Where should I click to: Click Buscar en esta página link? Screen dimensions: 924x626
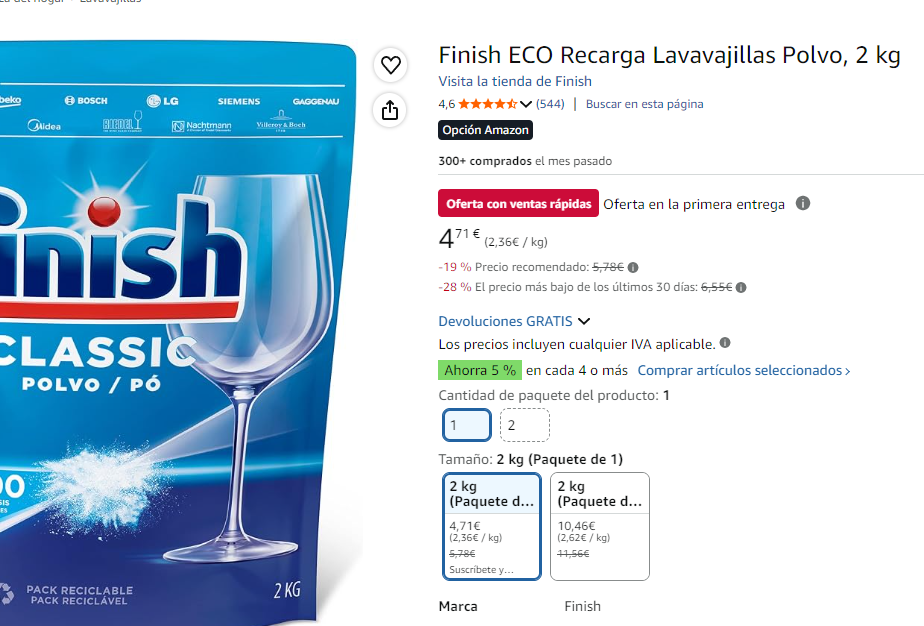[x=645, y=104]
